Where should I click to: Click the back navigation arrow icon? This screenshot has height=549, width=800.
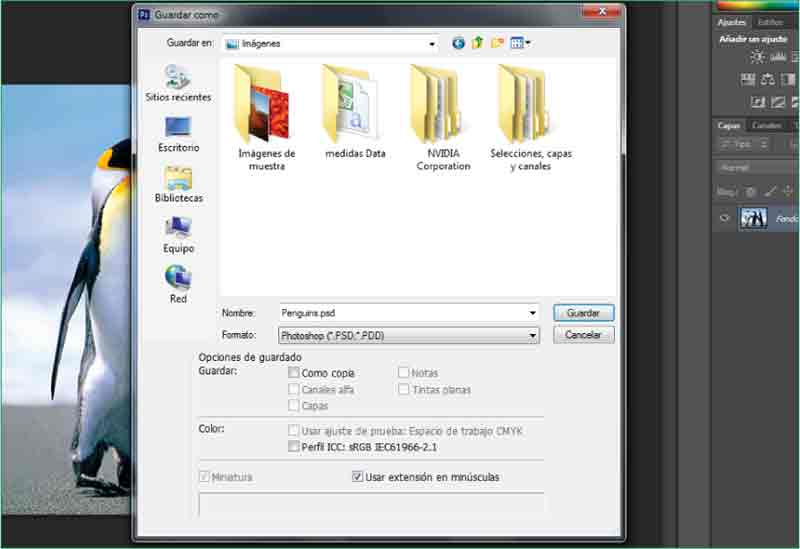pos(459,43)
